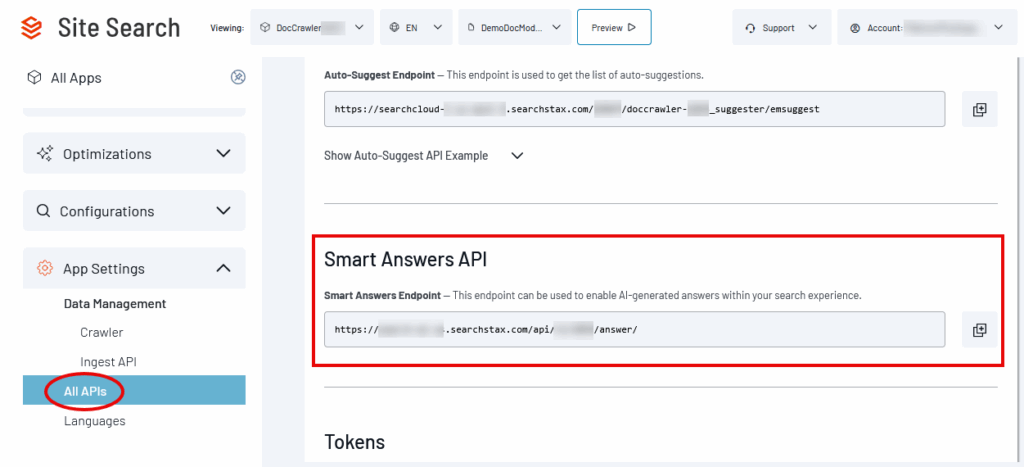This screenshot has height=467, width=1024.
Task: Click the All Apps cube icon
Action: (34, 78)
